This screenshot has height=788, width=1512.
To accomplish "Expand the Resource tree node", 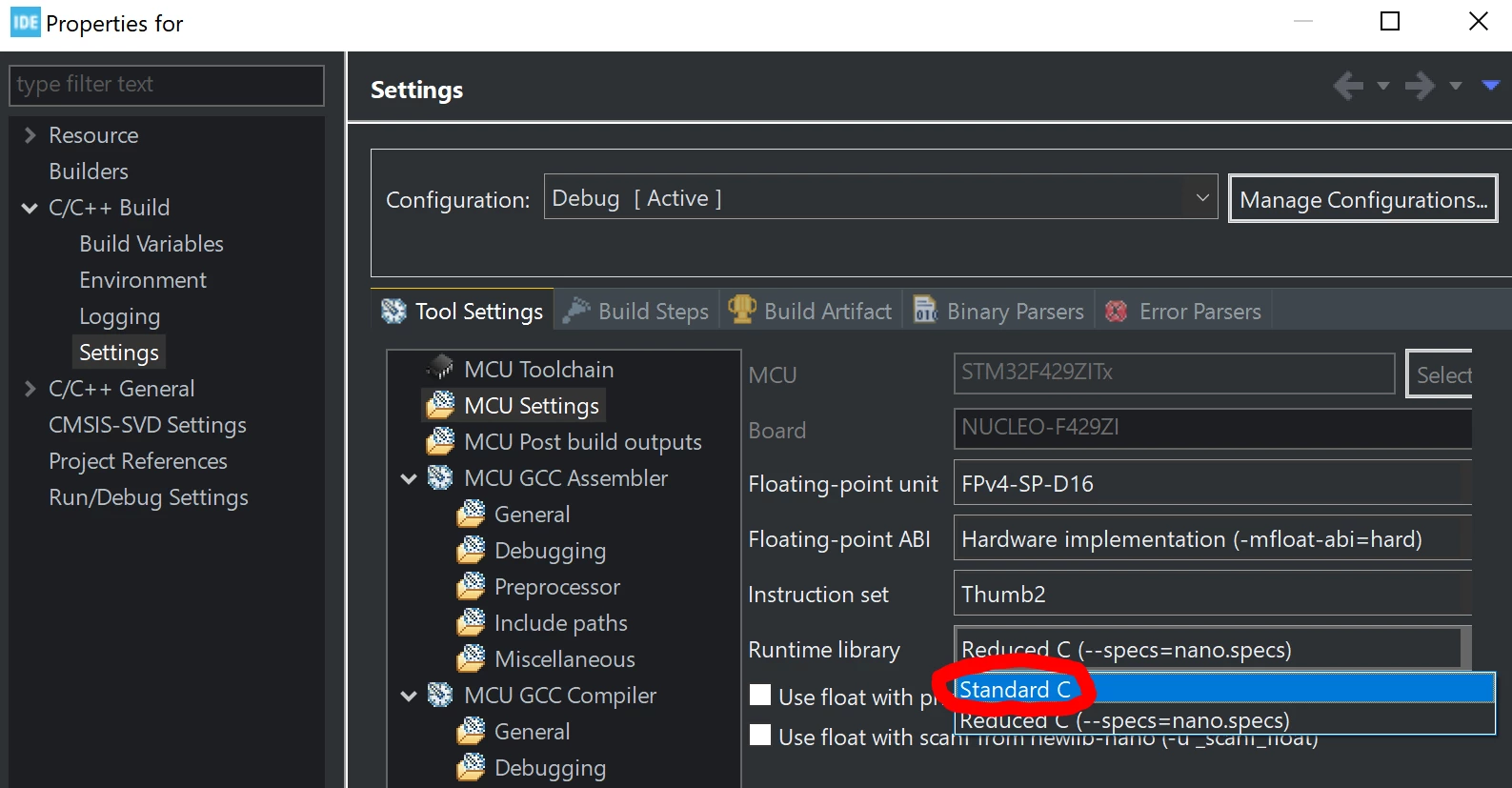I will click(x=30, y=135).
